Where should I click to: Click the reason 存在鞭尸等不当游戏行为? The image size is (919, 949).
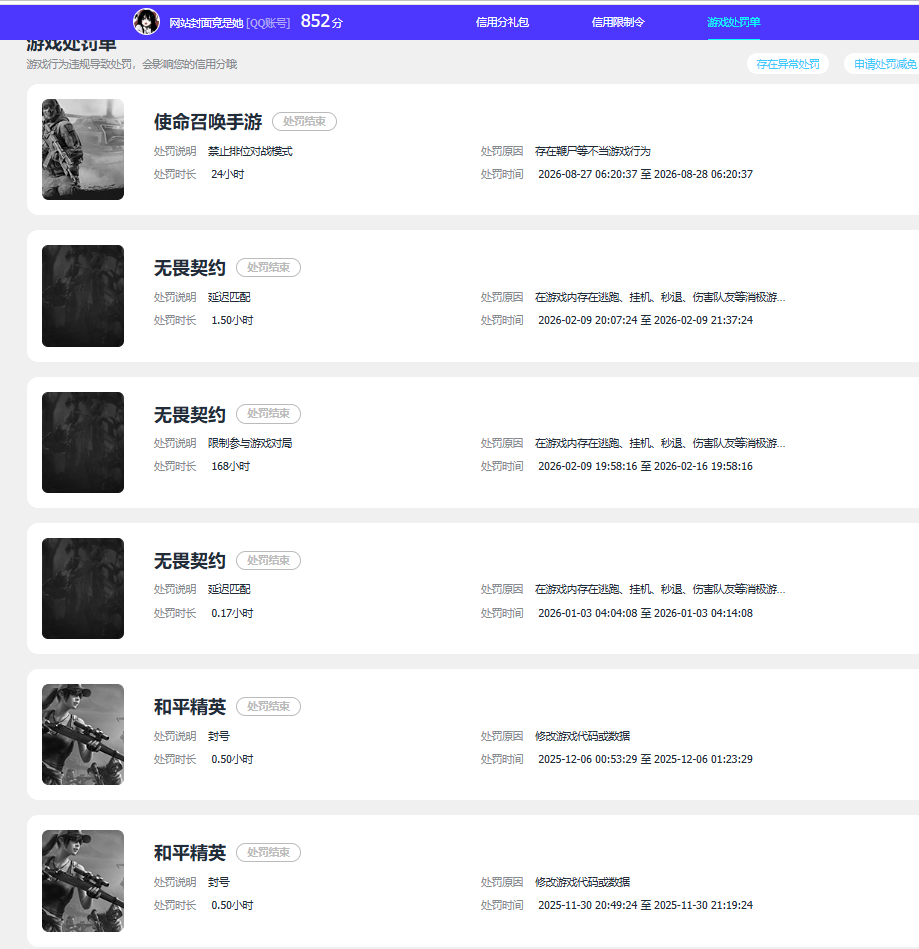point(593,151)
